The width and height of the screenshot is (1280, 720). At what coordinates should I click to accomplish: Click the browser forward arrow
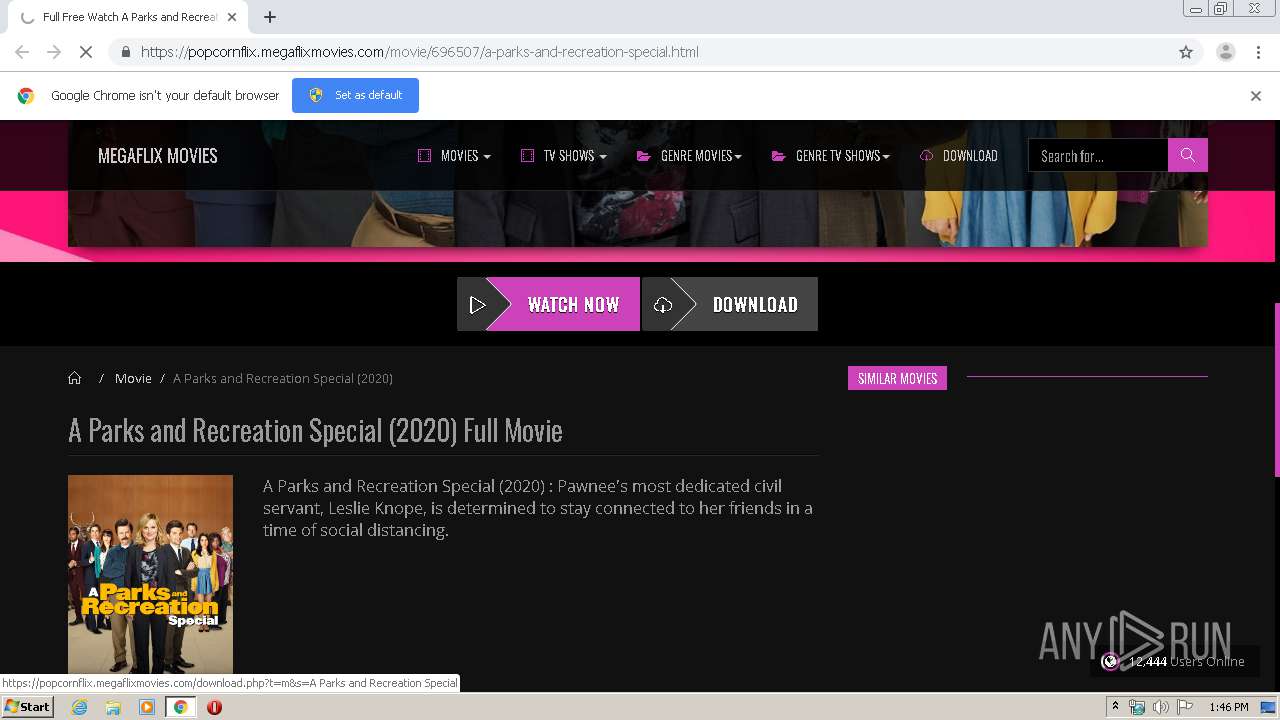coord(54,52)
